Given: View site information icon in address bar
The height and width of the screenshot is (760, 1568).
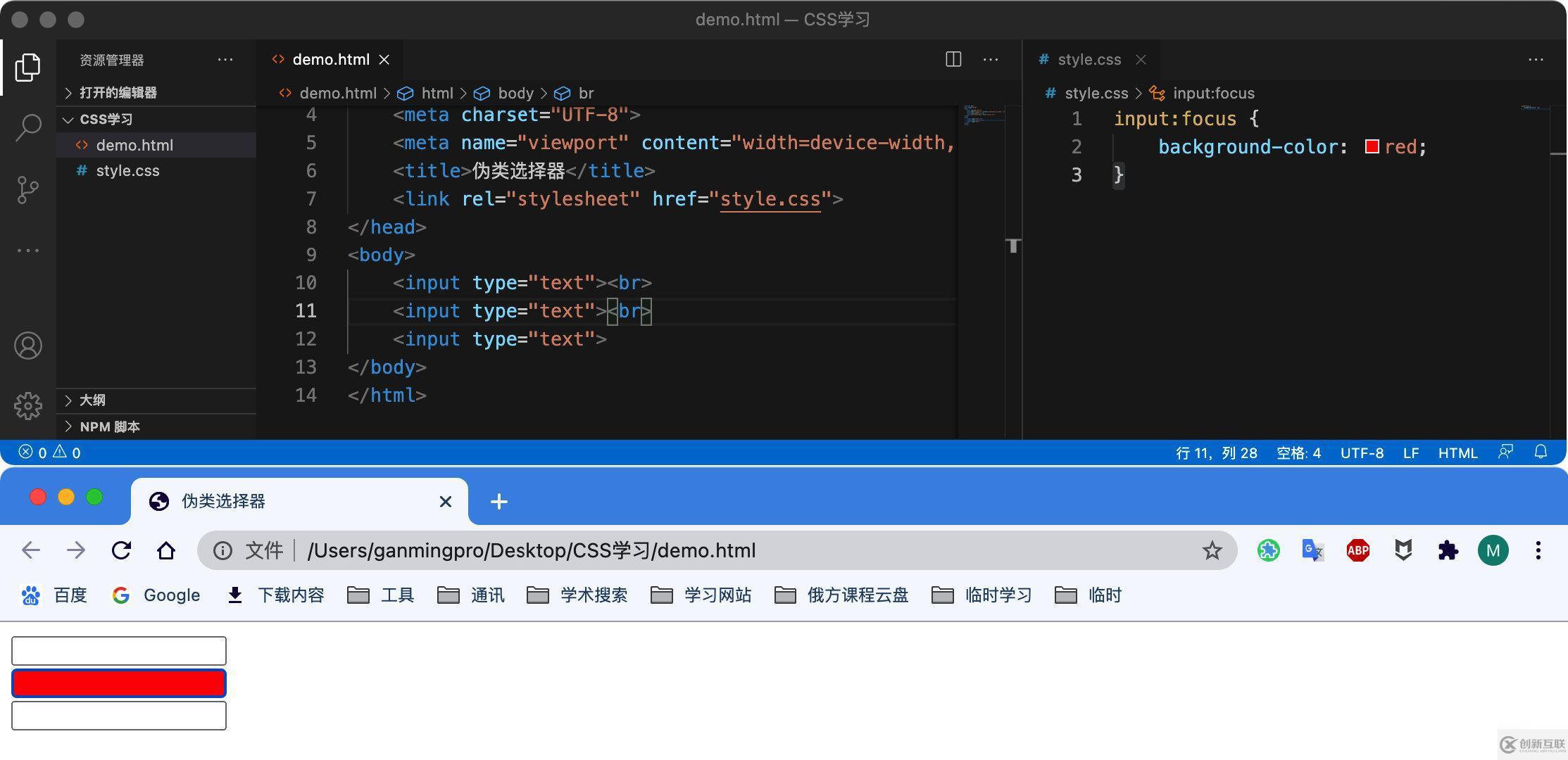Looking at the screenshot, I should click(222, 550).
